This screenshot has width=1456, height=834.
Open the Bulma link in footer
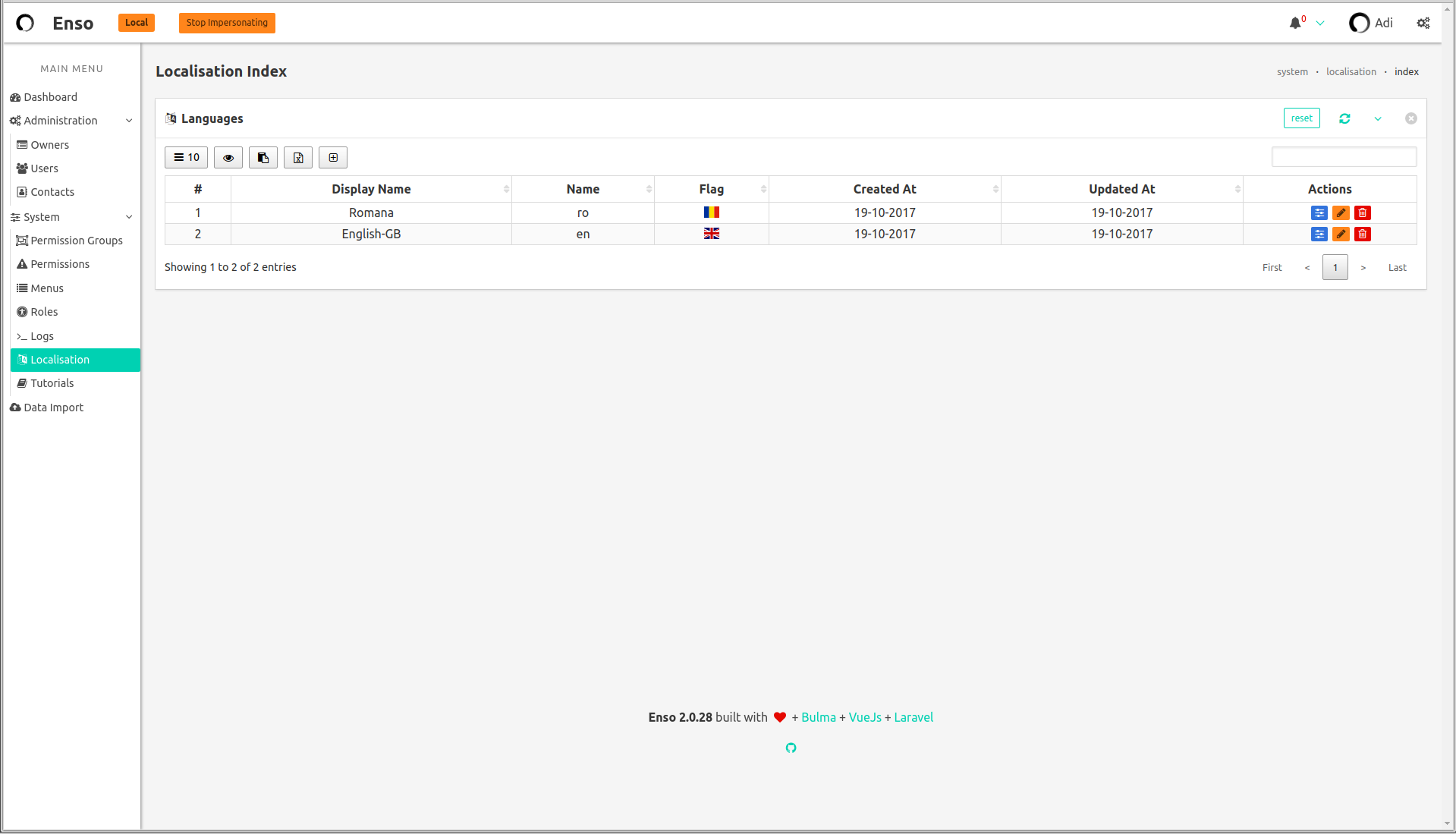tap(818, 717)
